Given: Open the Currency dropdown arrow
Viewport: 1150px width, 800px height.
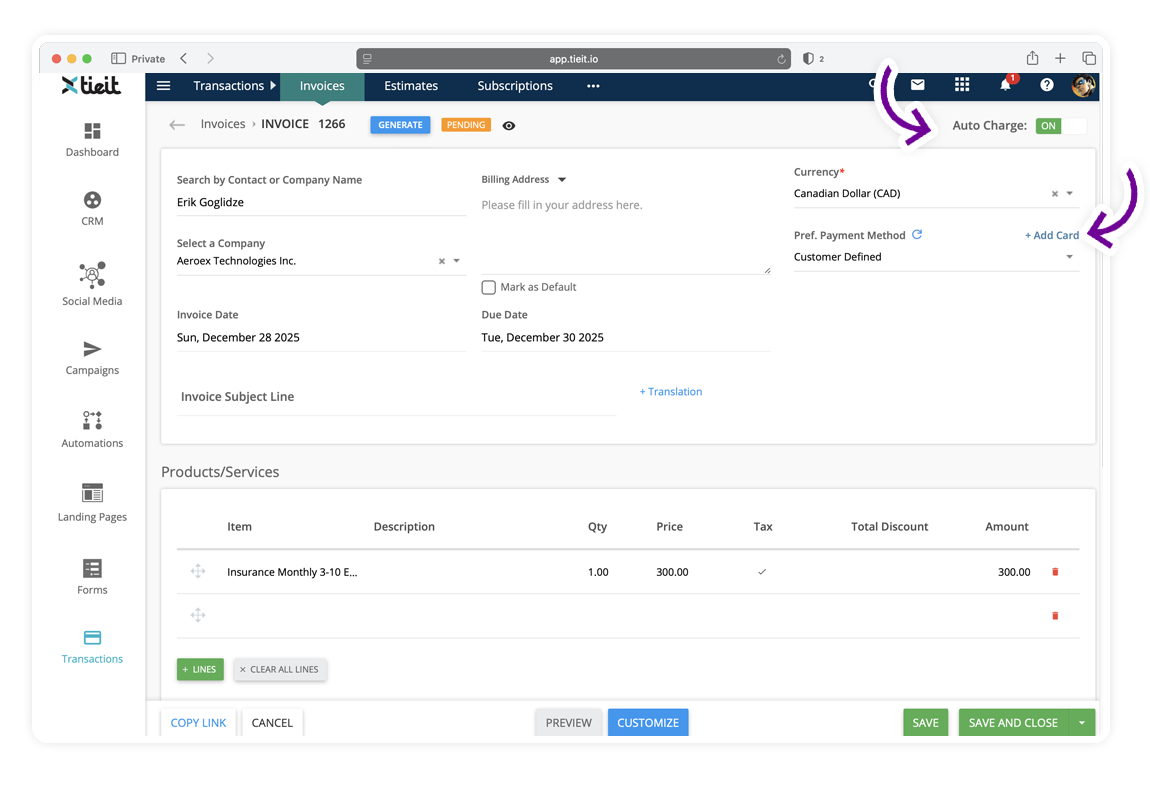Looking at the screenshot, I should click(x=1069, y=194).
